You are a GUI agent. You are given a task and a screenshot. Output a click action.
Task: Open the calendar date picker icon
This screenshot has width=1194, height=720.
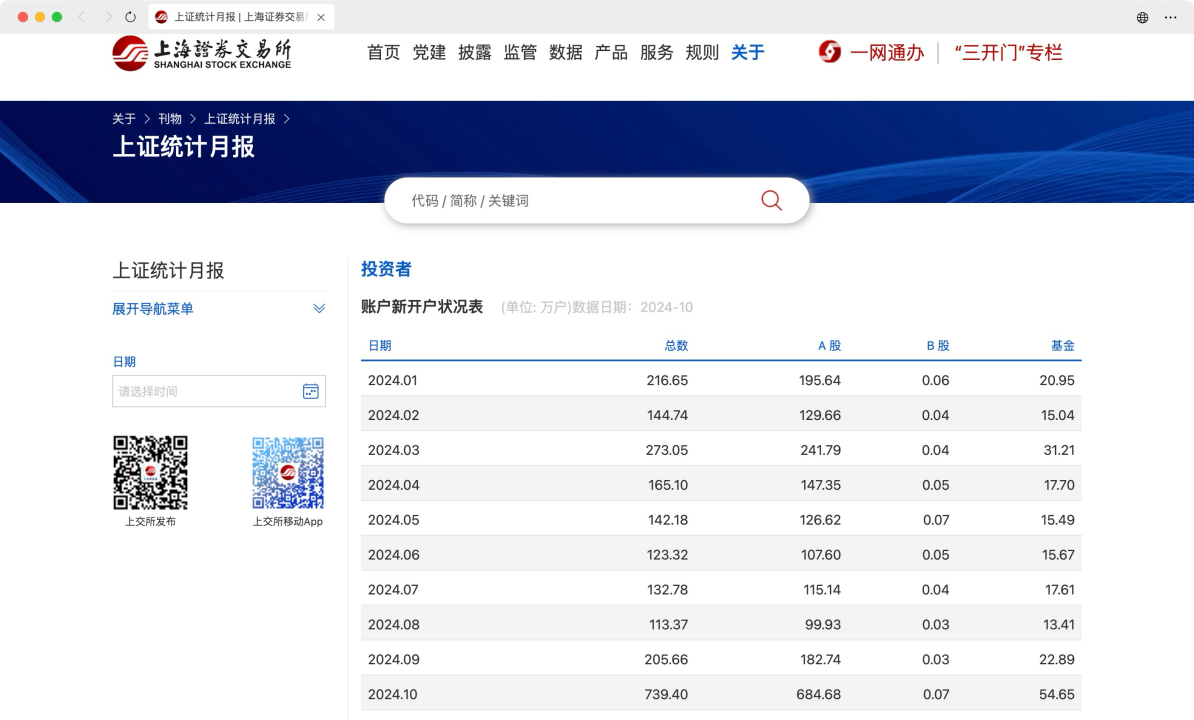coord(311,391)
